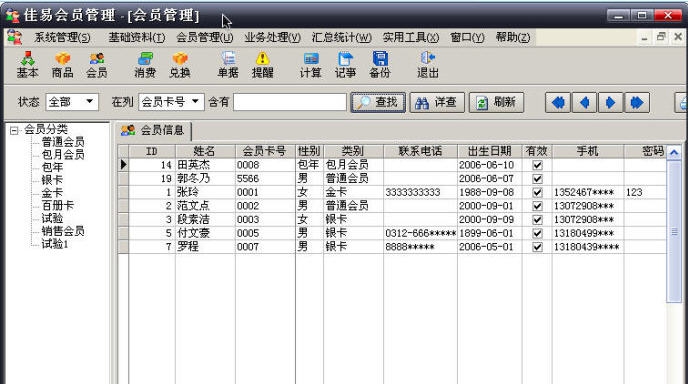Click the 详查 detailed search button
This screenshot has height=384, width=688.
(x=437, y=102)
